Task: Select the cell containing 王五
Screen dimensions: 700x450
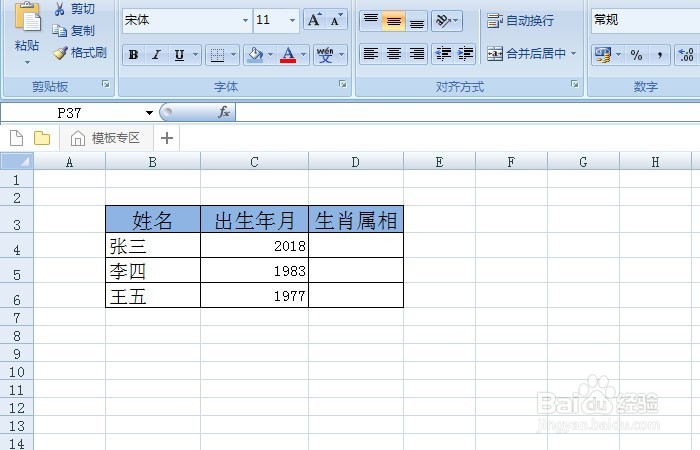Action: point(153,296)
